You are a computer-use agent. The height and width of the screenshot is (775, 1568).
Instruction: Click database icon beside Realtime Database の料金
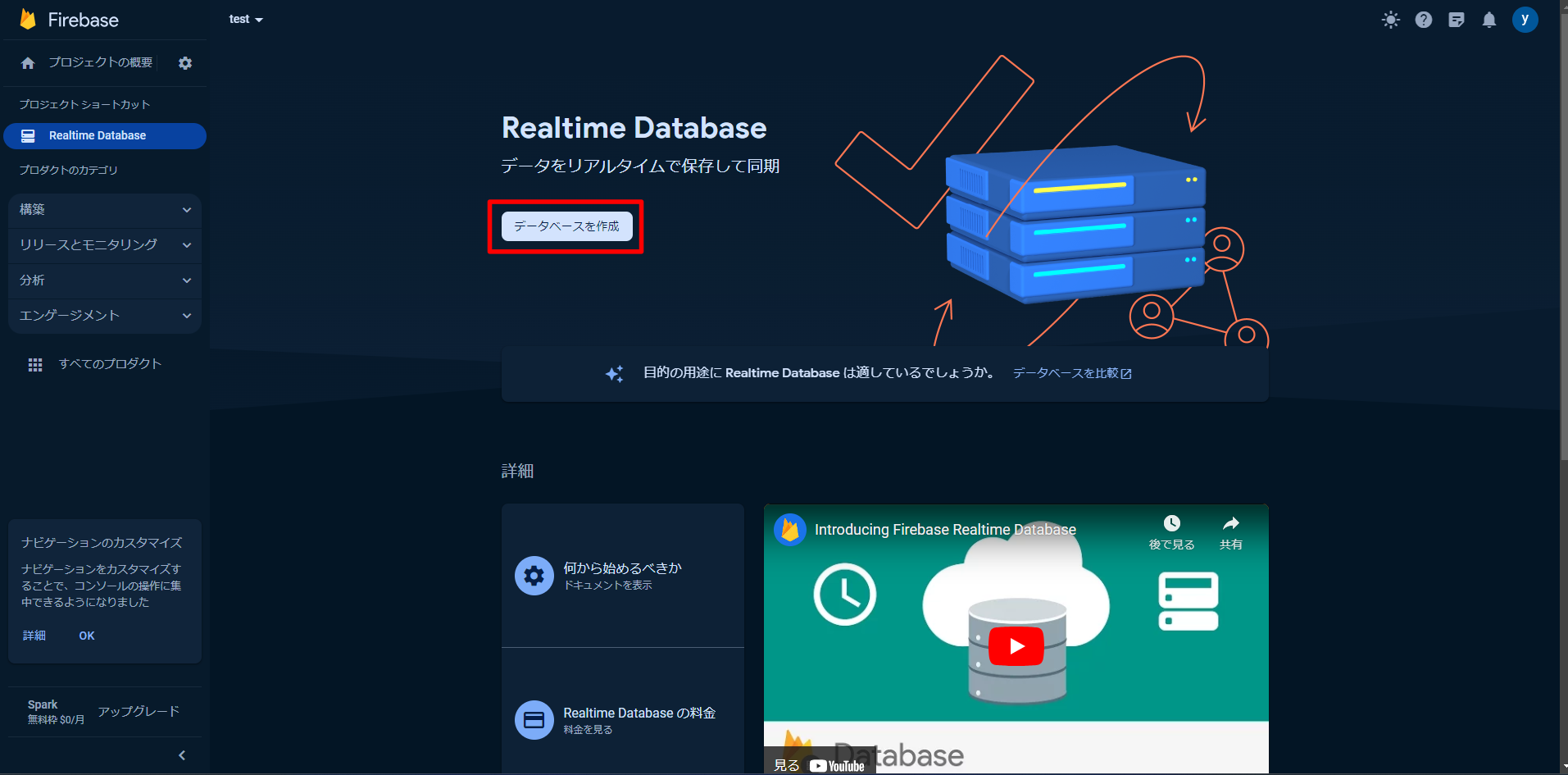pos(534,719)
